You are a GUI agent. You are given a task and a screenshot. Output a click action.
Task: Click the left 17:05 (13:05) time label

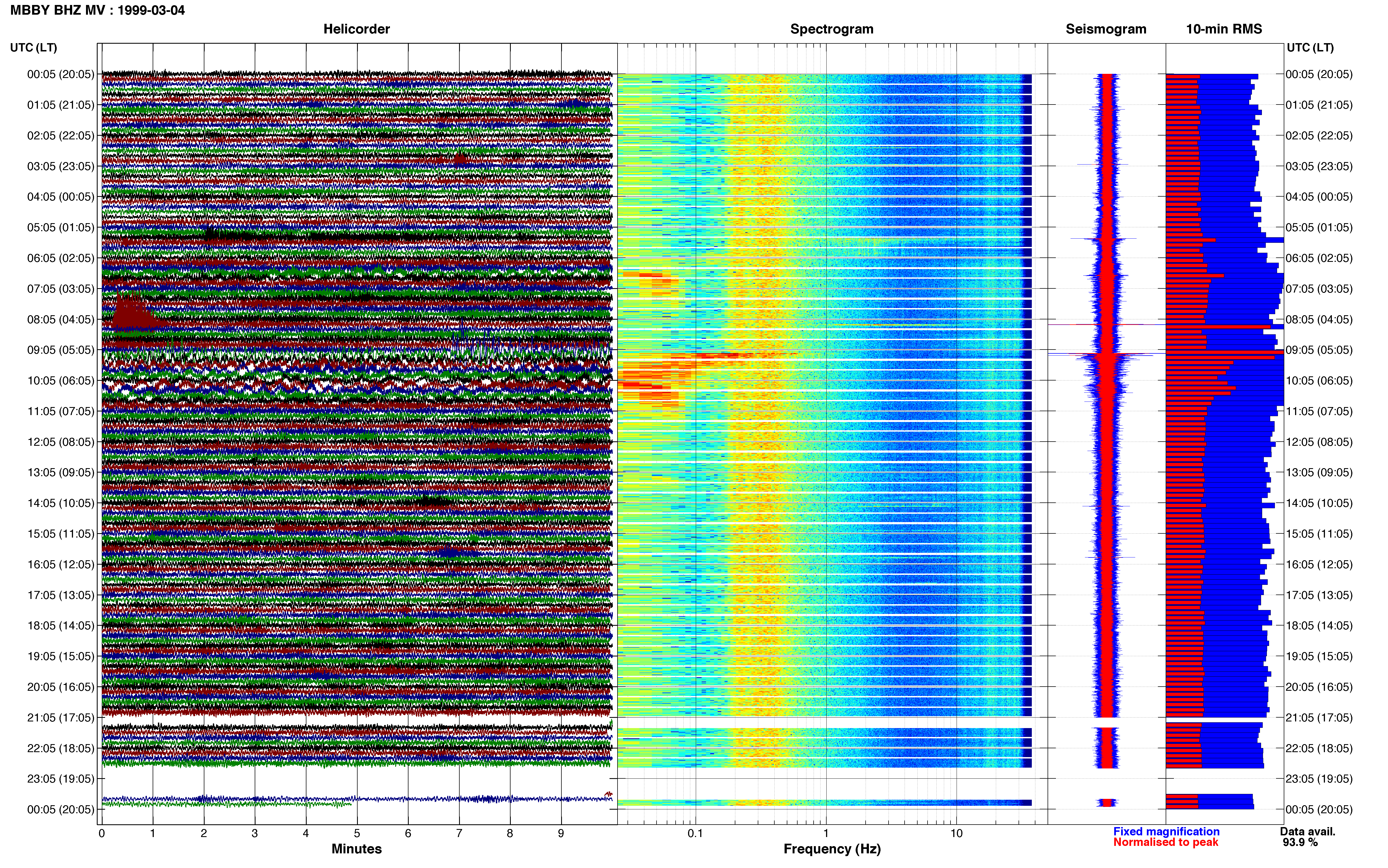(x=60, y=595)
